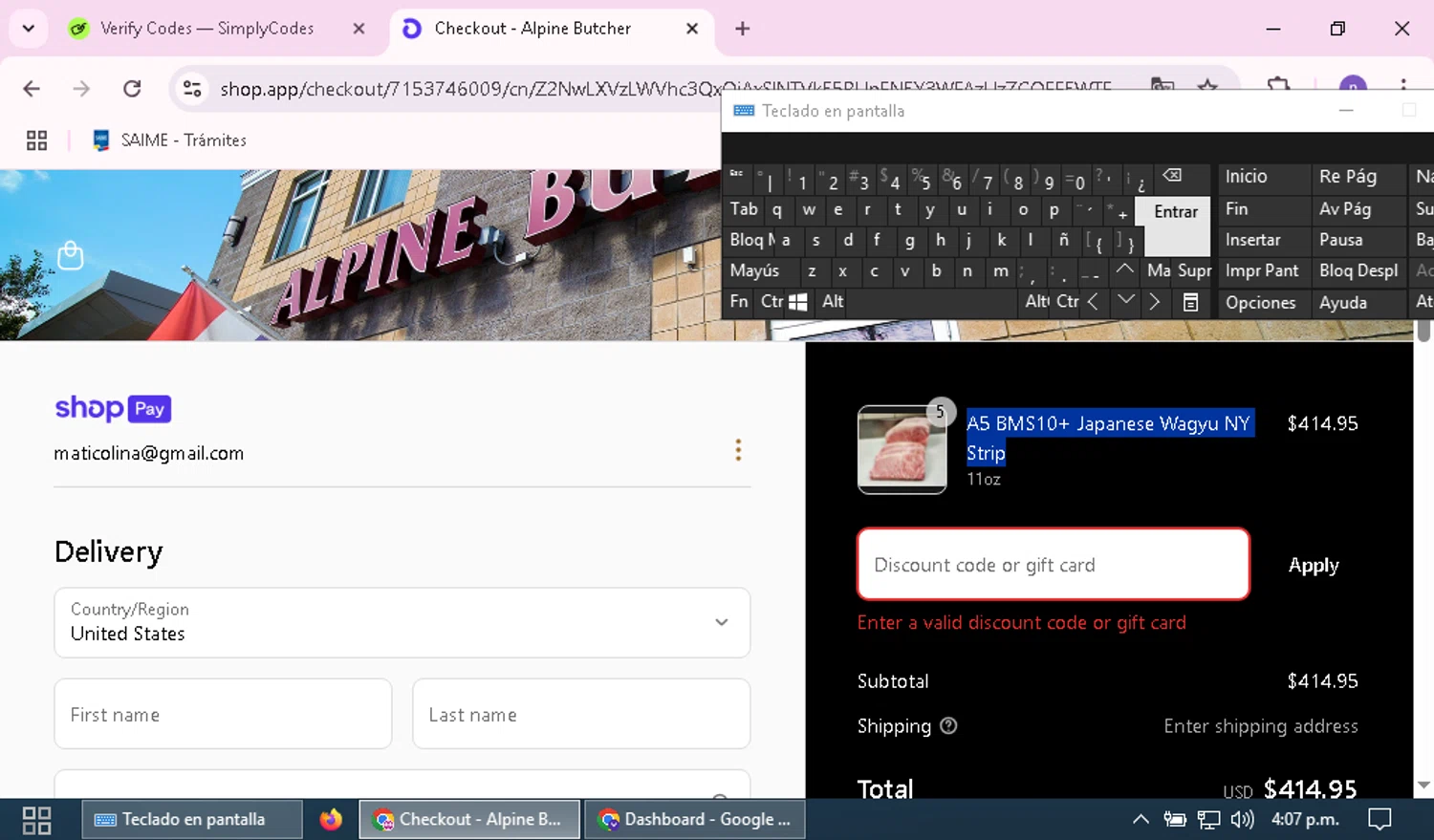The image size is (1434, 840).
Task: Click the down arrow key on on-screen keyboard
Action: [1126, 301]
